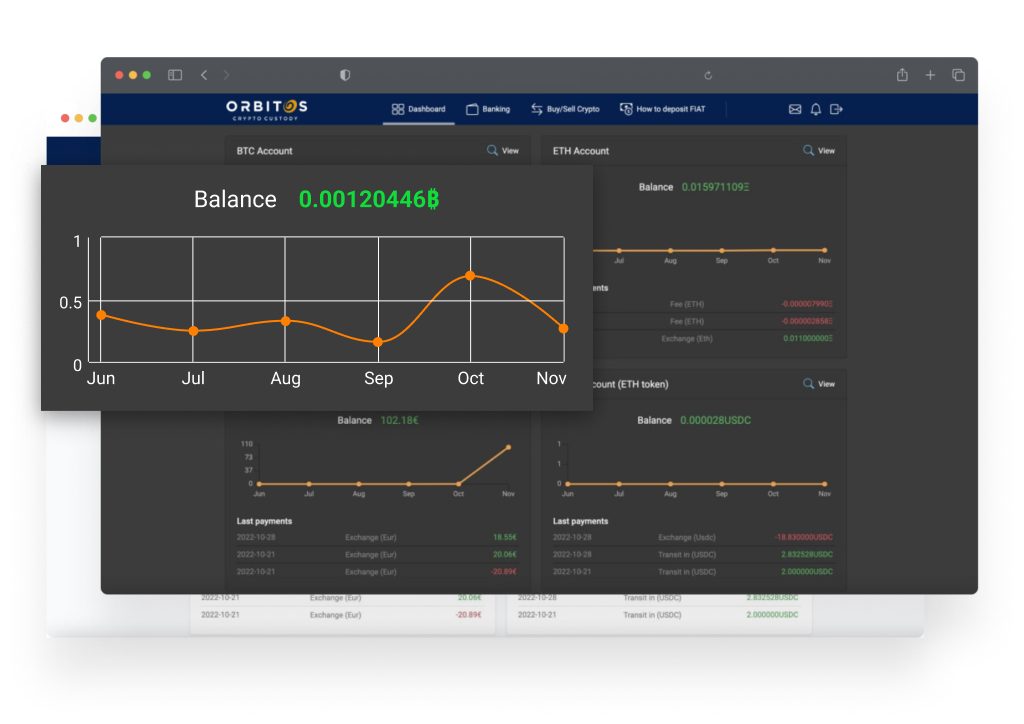1024x724 pixels.
Task: Click Last payments heading in USDC card
Action: click(580, 521)
